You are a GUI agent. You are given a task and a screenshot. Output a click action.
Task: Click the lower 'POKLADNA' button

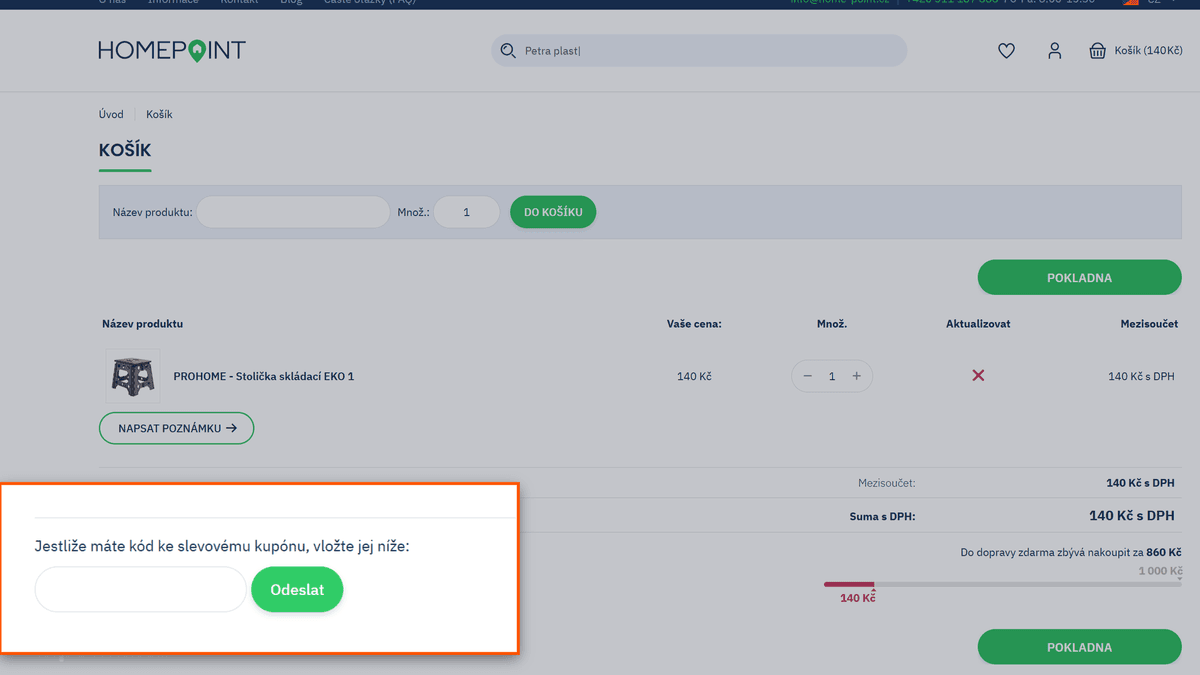[1079, 647]
